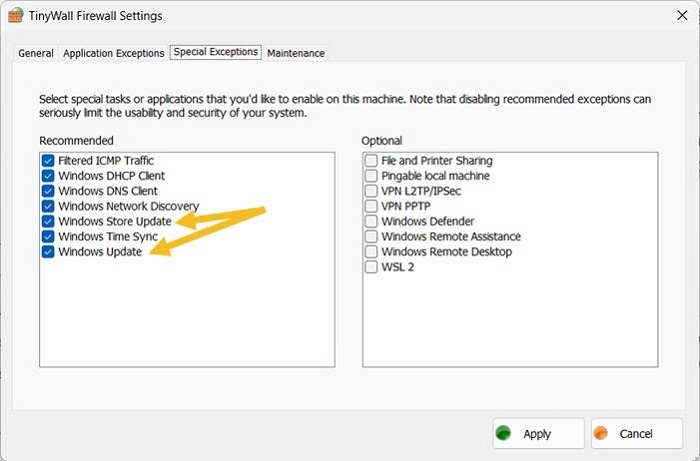700x461 pixels.
Task: Uncheck Filtered ICMP Traffic
Action: pyautogui.click(x=48, y=160)
